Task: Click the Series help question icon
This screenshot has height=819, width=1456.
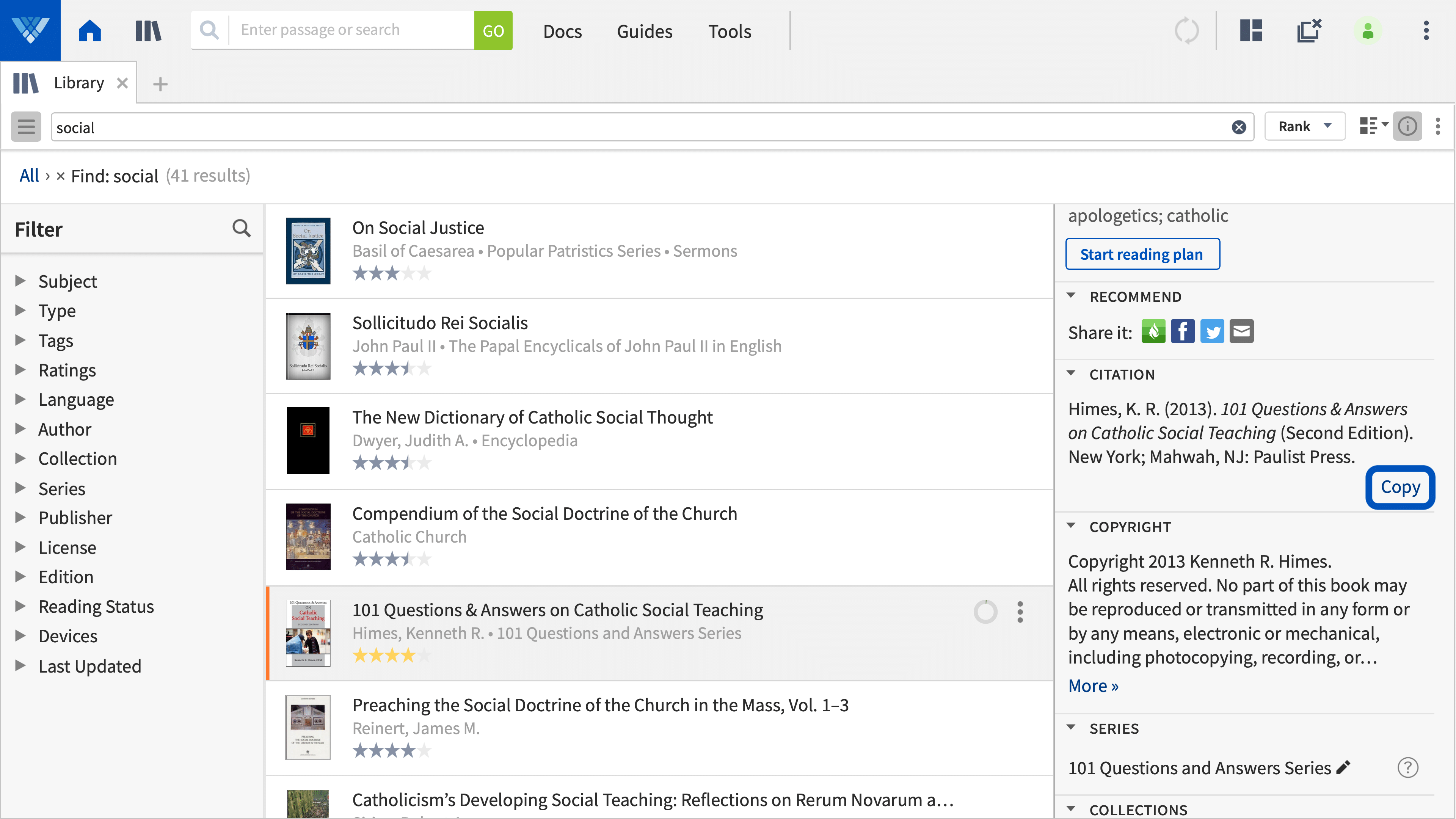Action: click(x=1407, y=767)
